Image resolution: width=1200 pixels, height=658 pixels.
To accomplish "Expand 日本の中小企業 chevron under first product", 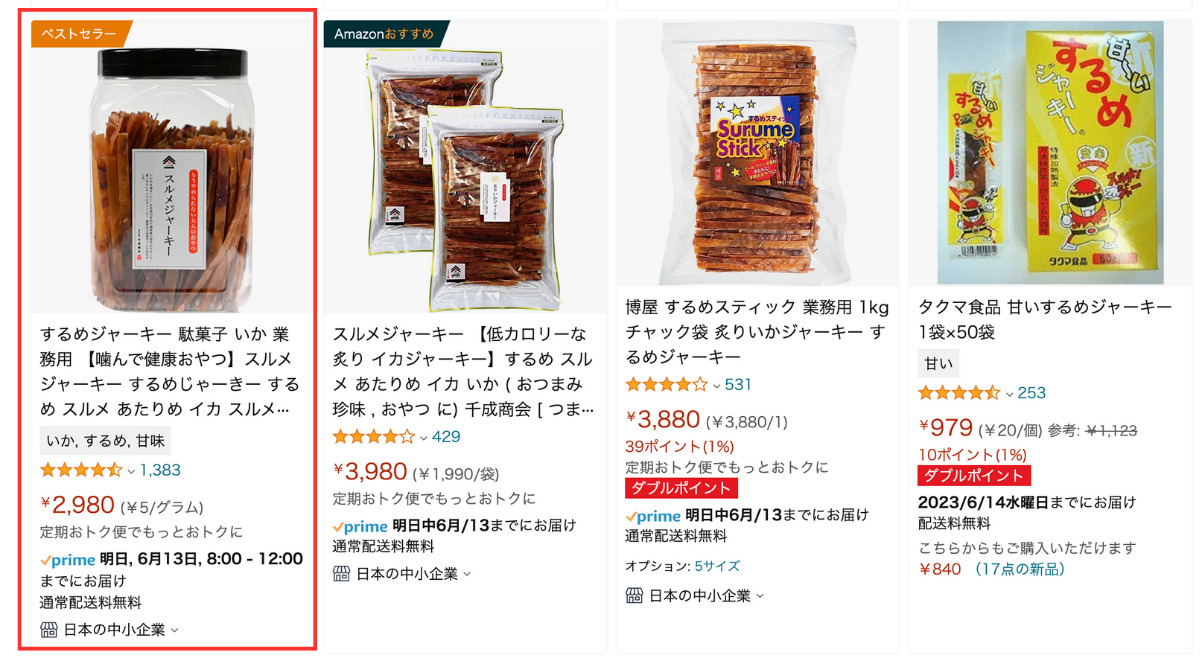I will pos(174,630).
